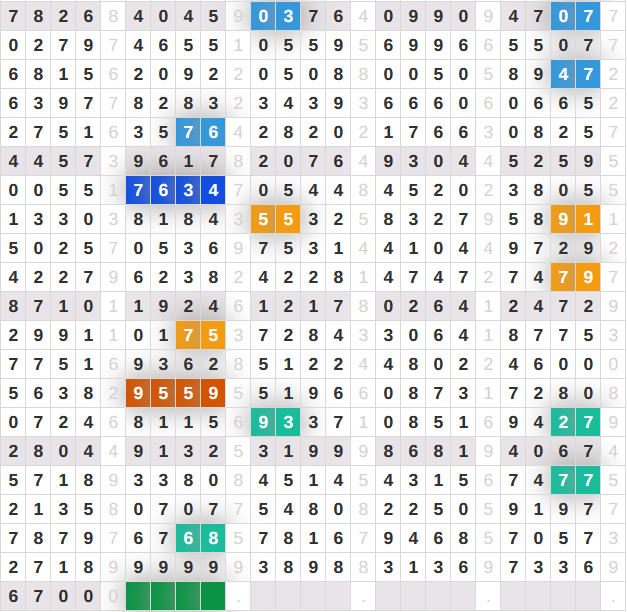This screenshot has width=627, height=612.
Task: Click the empty green answer block in bottom row
Action: [x=175, y=597]
